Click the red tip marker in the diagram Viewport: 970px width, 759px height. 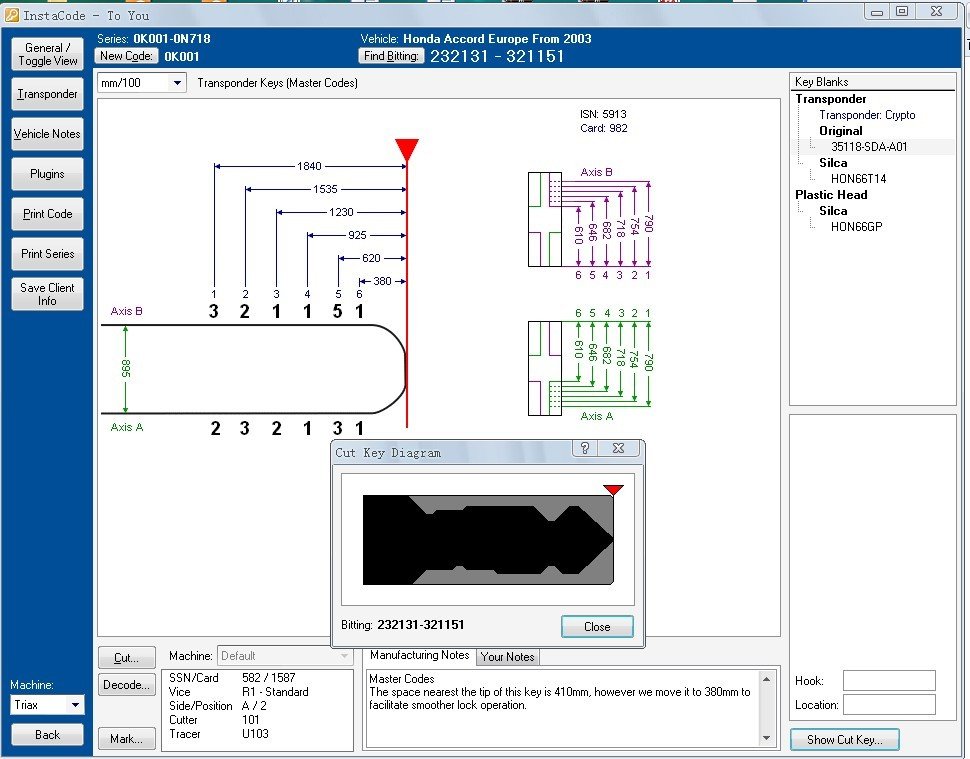[x=406, y=150]
